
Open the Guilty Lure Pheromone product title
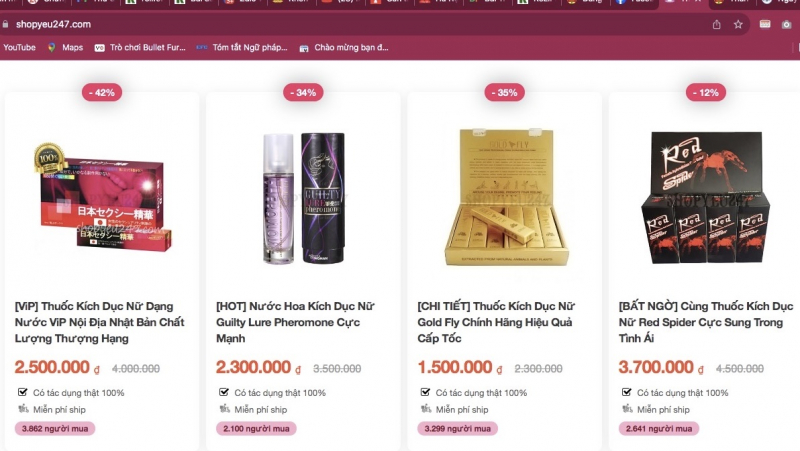point(295,322)
